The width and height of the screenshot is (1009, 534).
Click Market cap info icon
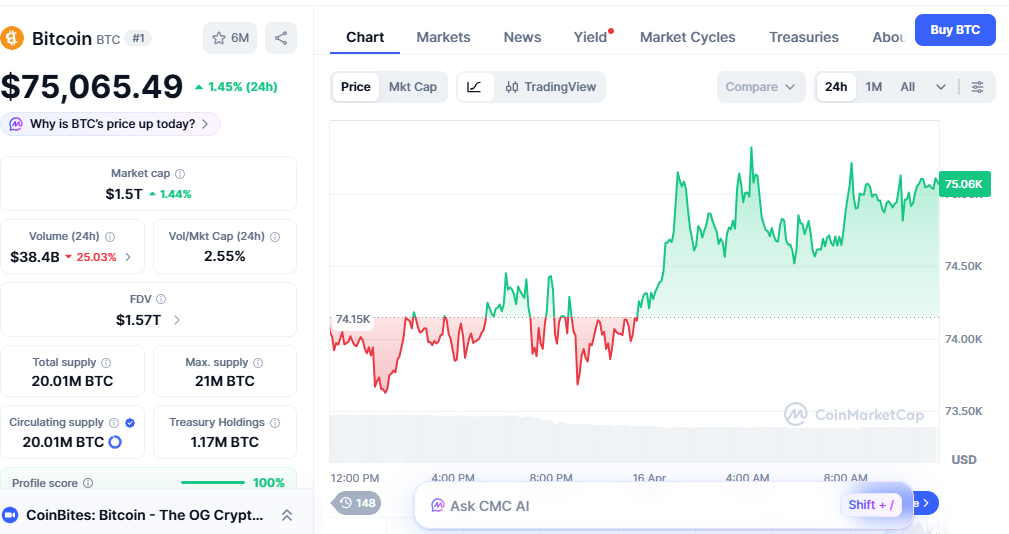[x=180, y=174]
